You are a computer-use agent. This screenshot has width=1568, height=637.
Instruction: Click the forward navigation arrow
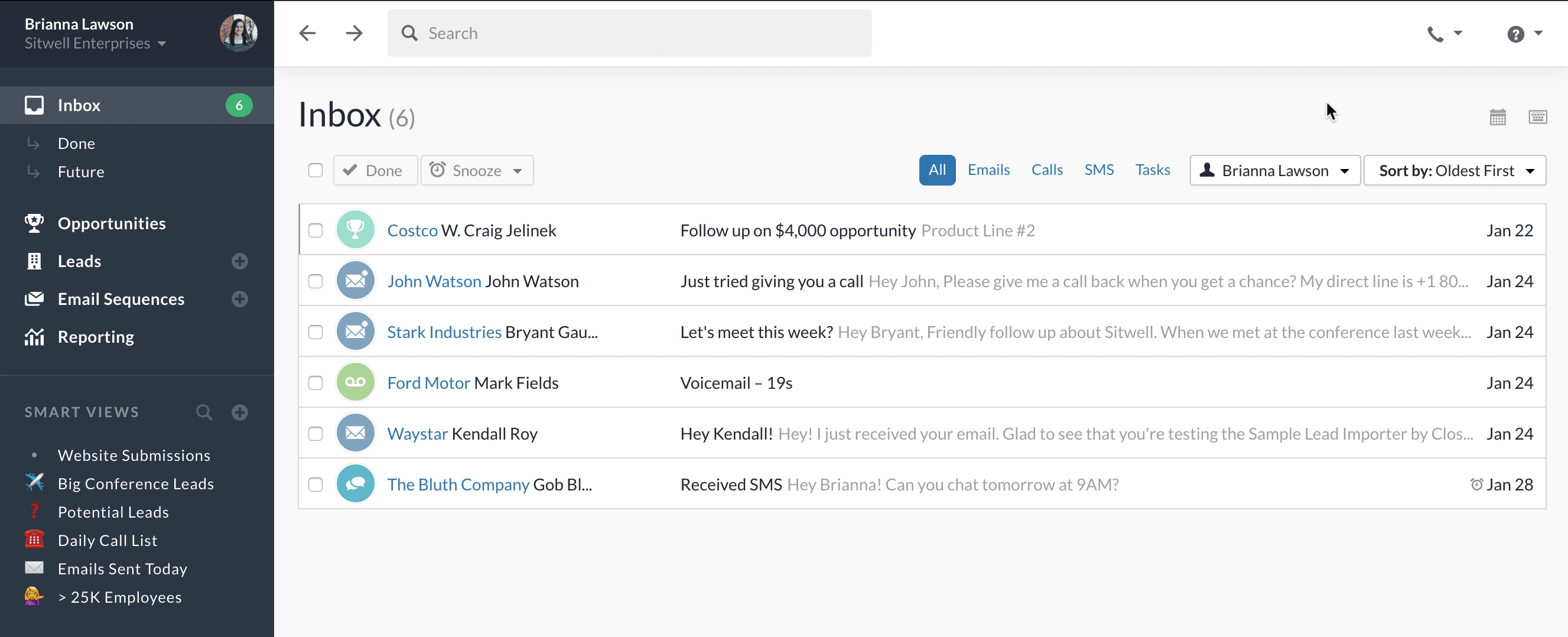tap(354, 33)
